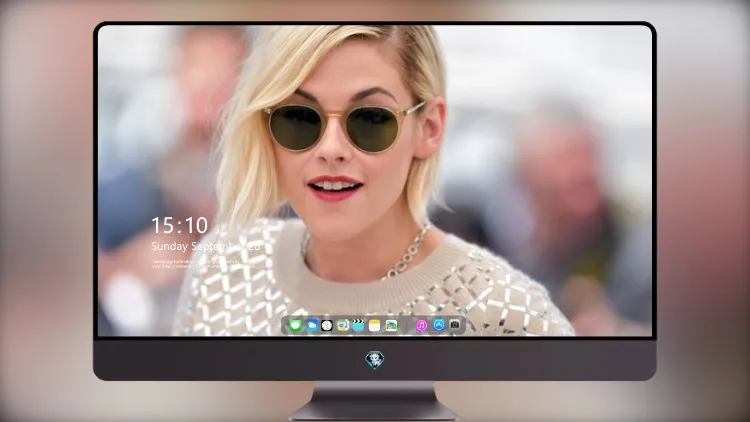Click the 15:10 clock widget
This screenshot has height=422, width=750.
pos(180,225)
